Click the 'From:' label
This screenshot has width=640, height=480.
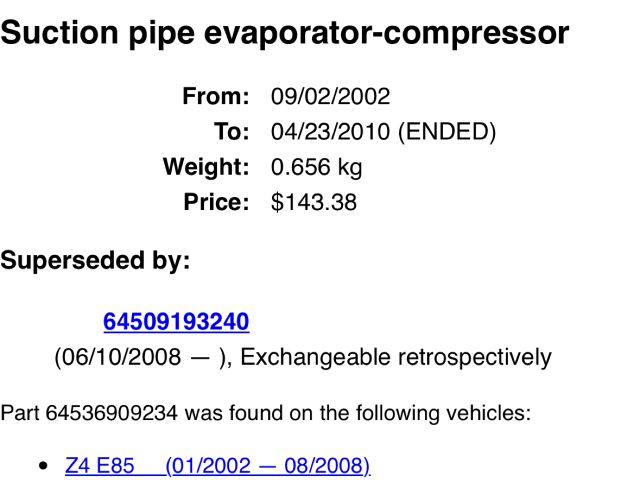(215, 97)
